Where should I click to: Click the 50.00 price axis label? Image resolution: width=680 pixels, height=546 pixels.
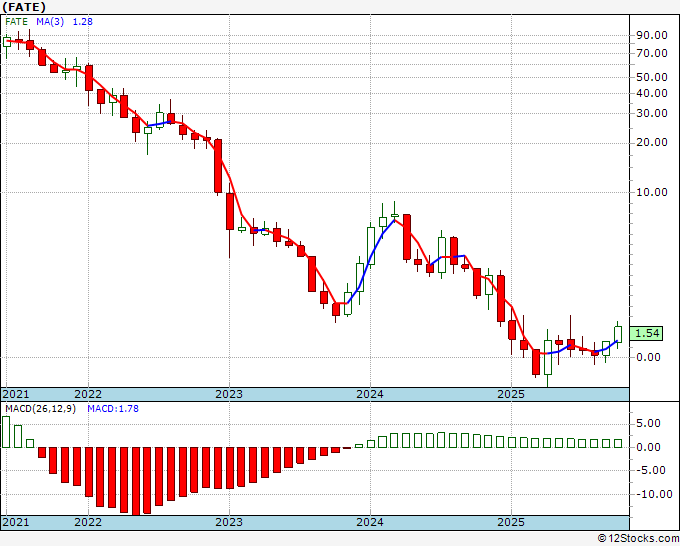(652, 77)
